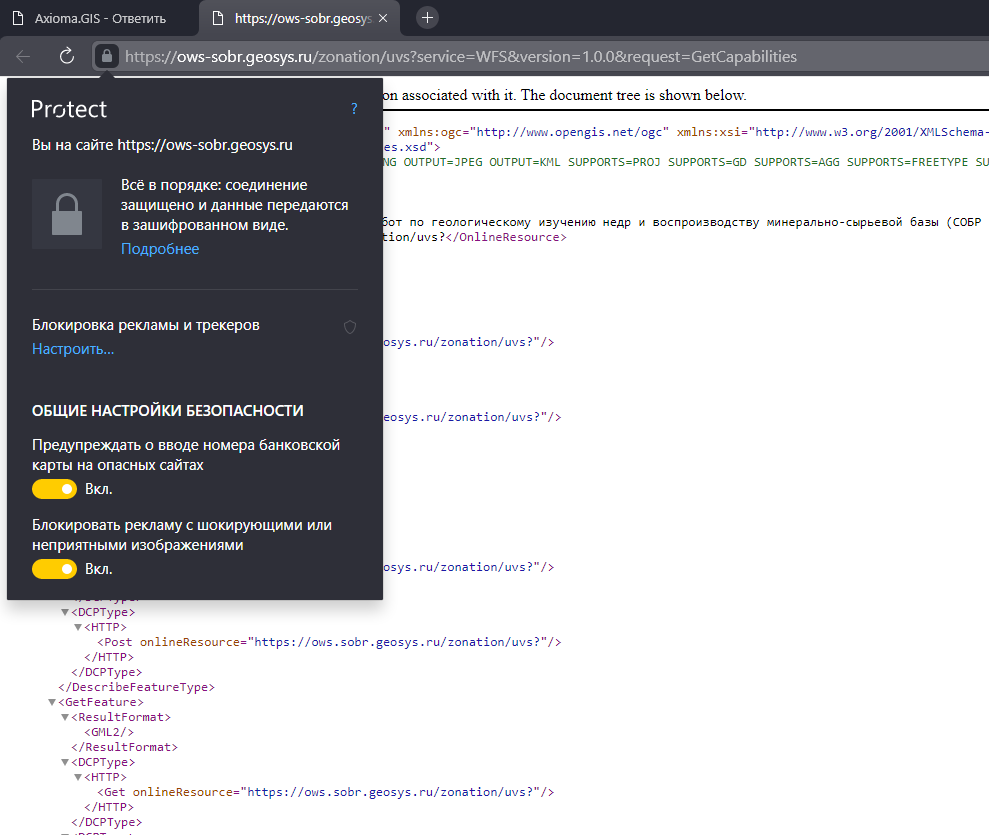Disable the bank card number warning toggle
Screen dimensions: 989x835
click(54, 489)
